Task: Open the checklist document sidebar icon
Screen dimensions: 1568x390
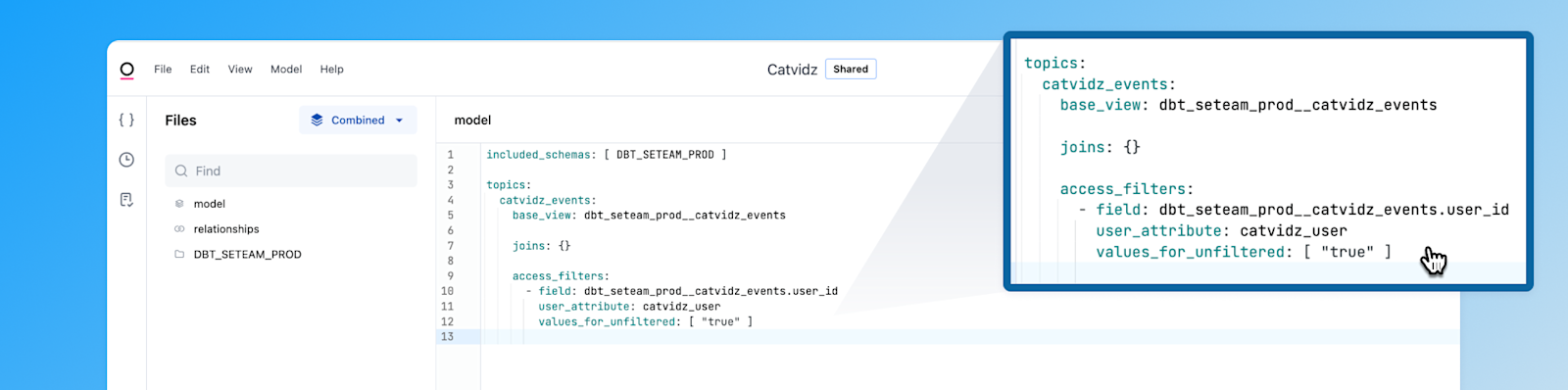Action: tap(126, 200)
